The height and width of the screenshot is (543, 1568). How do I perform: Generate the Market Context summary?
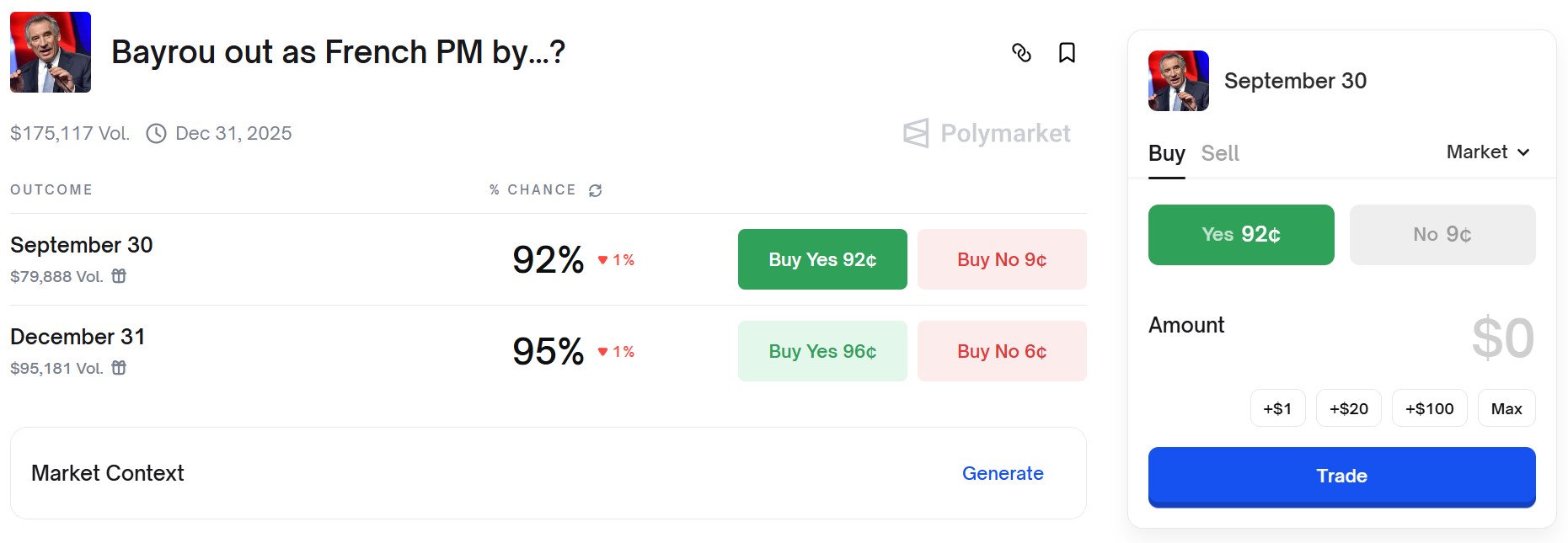click(1003, 473)
